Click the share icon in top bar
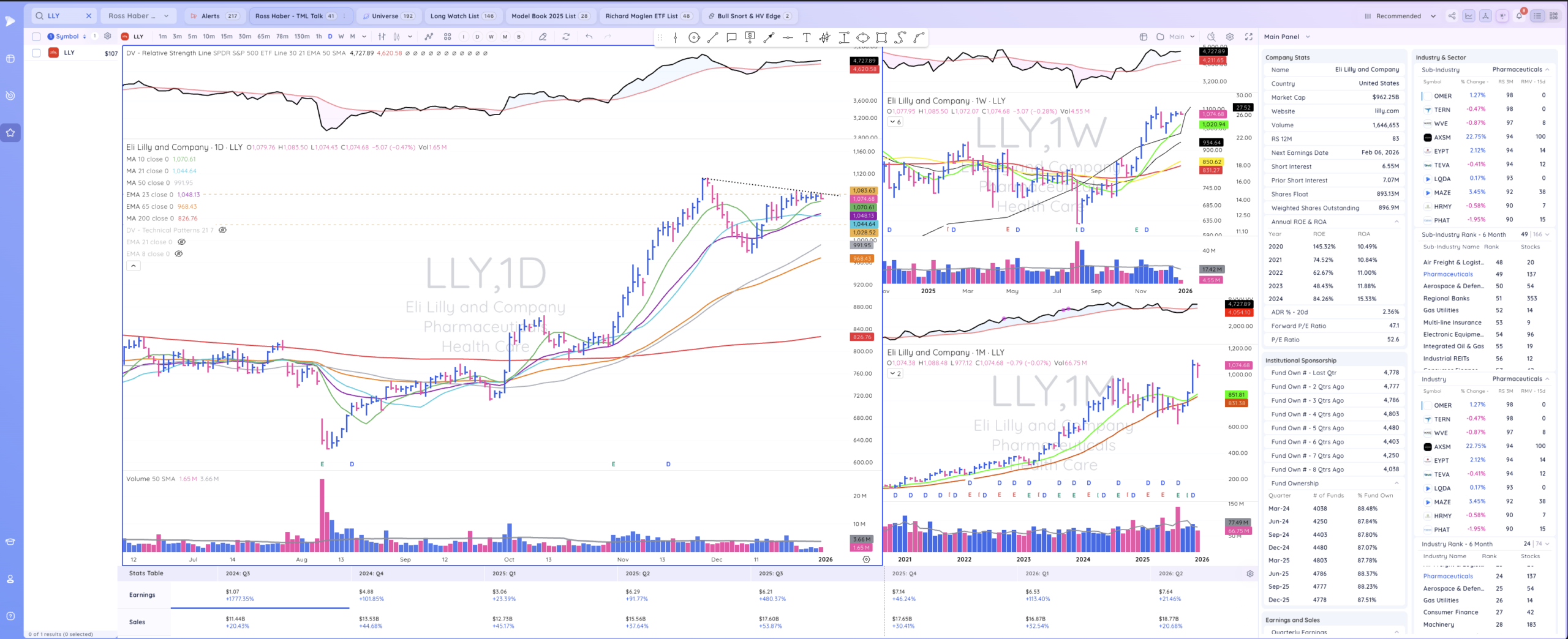 coord(1452,16)
